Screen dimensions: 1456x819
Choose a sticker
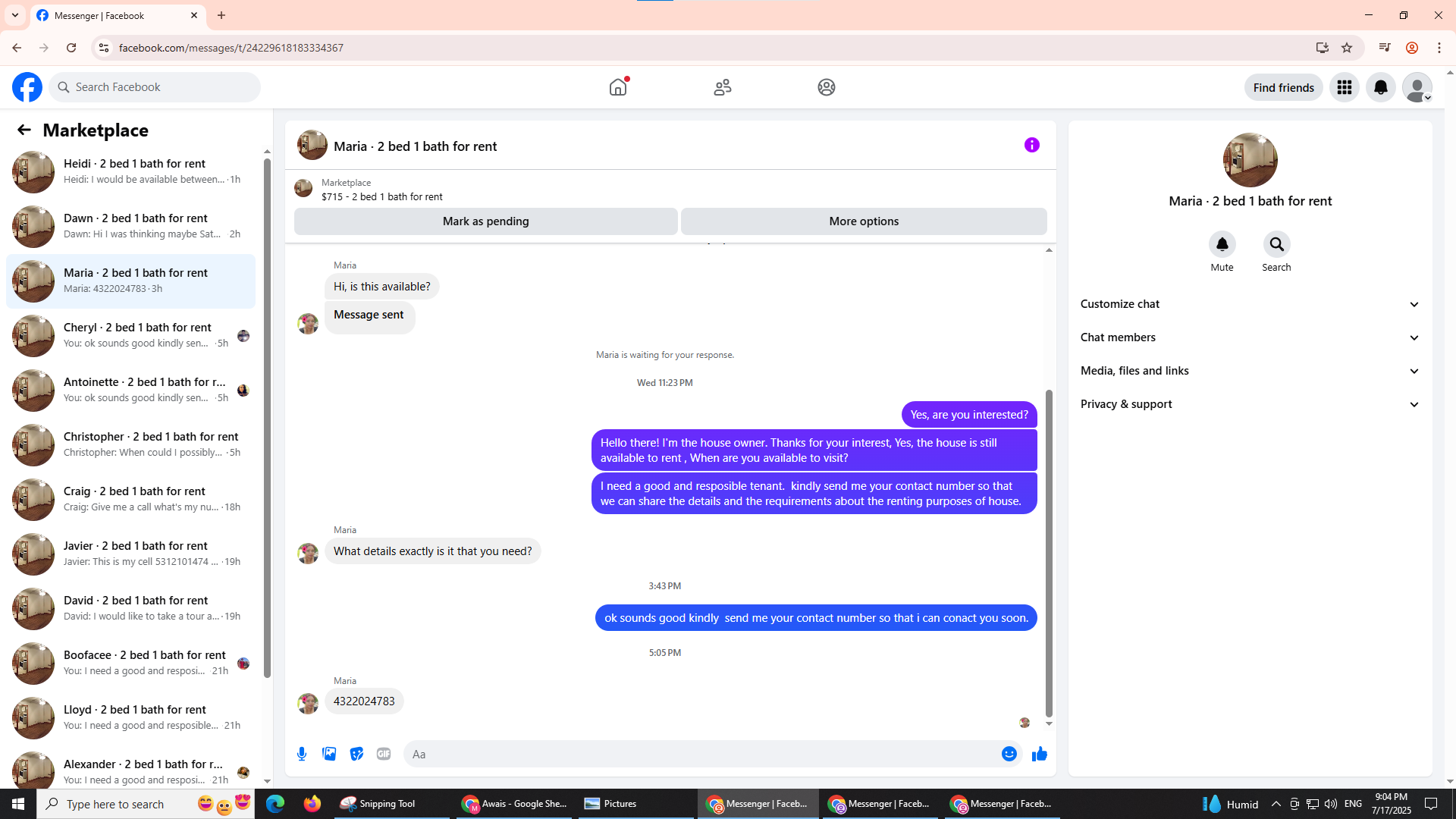coord(356,754)
